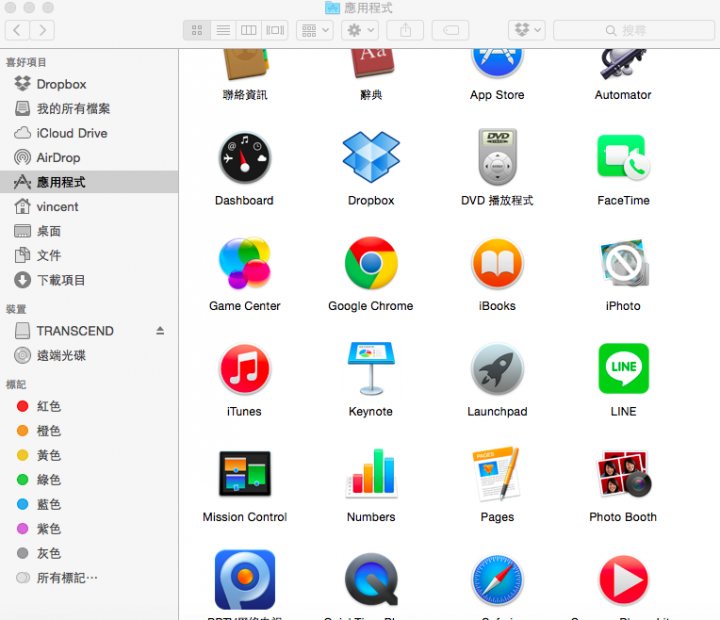Open iCloud Drive in sidebar
Image resolution: width=720 pixels, height=620 pixels.
click(x=89, y=133)
